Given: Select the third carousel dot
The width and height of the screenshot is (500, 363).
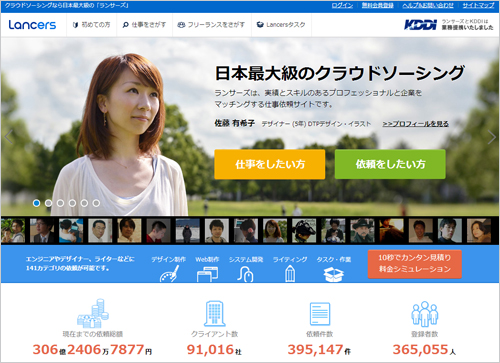Looking at the screenshot, I should point(60,203).
